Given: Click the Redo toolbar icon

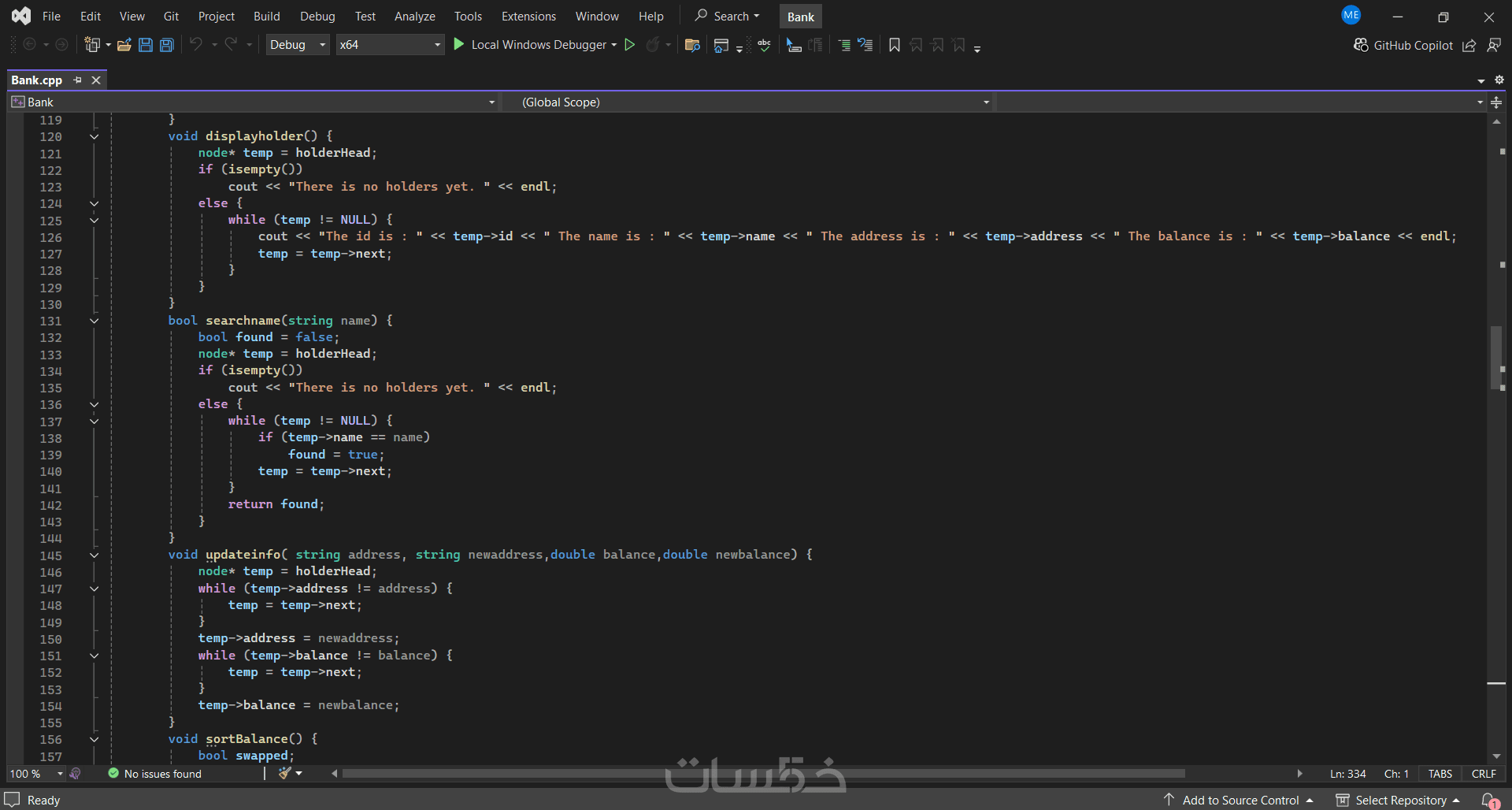Looking at the screenshot, I should pyautogui.click(x=231, y=45).
